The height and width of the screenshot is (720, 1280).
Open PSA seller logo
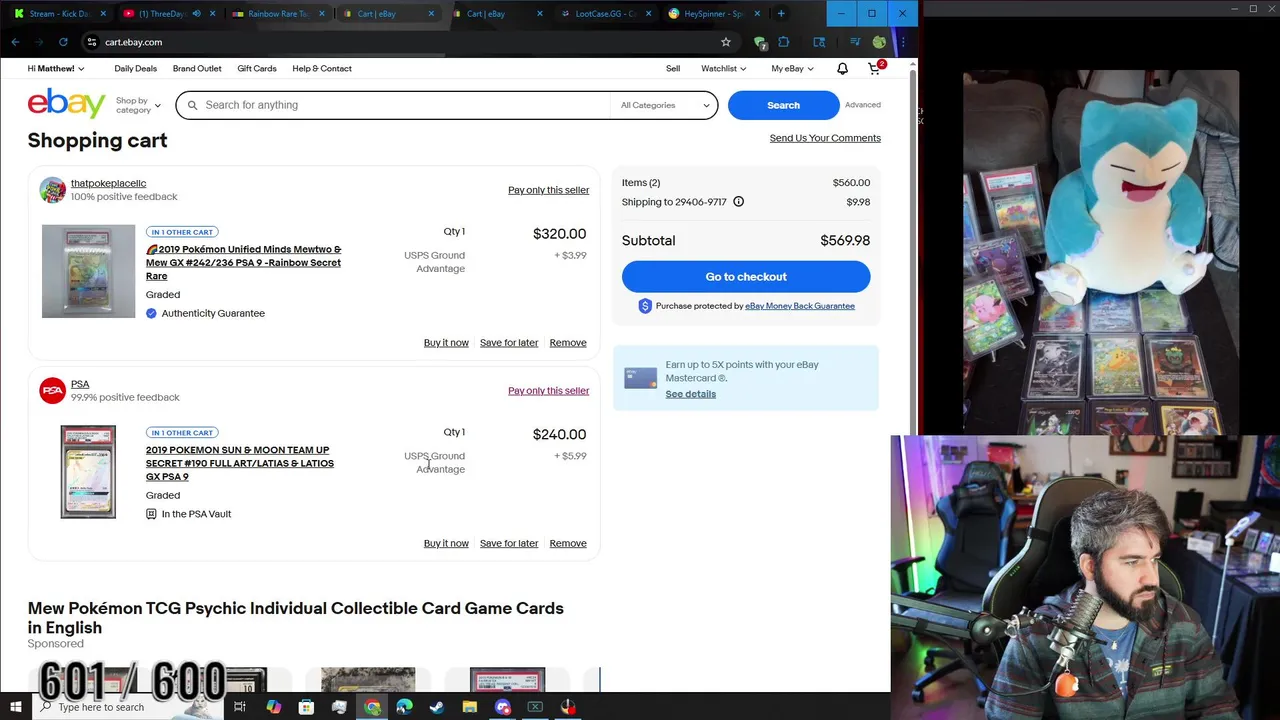pos(52,390)
